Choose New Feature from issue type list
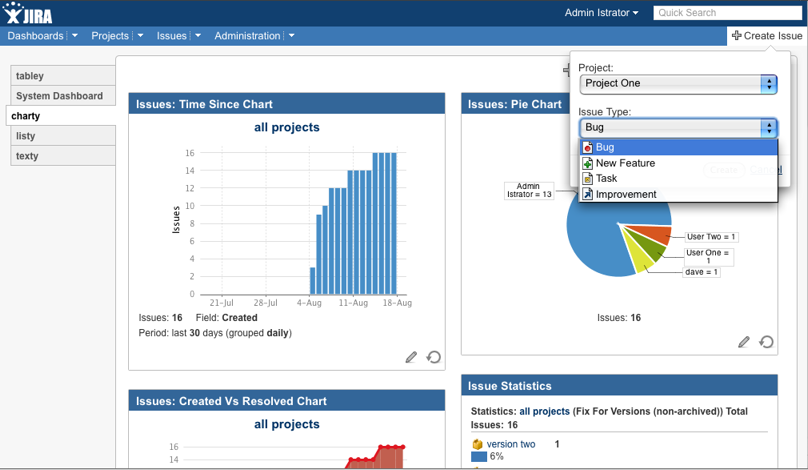 [x=678, y=163]
